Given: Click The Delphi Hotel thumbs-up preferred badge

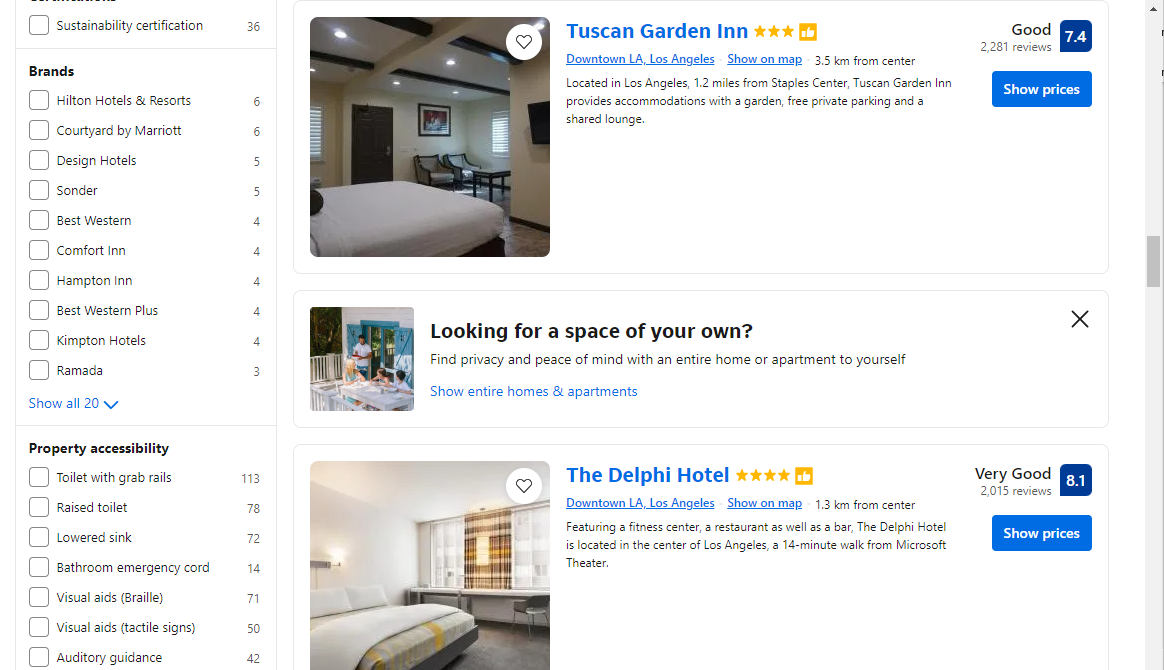Looking at the screenshot, I should (x=804, y=476).
